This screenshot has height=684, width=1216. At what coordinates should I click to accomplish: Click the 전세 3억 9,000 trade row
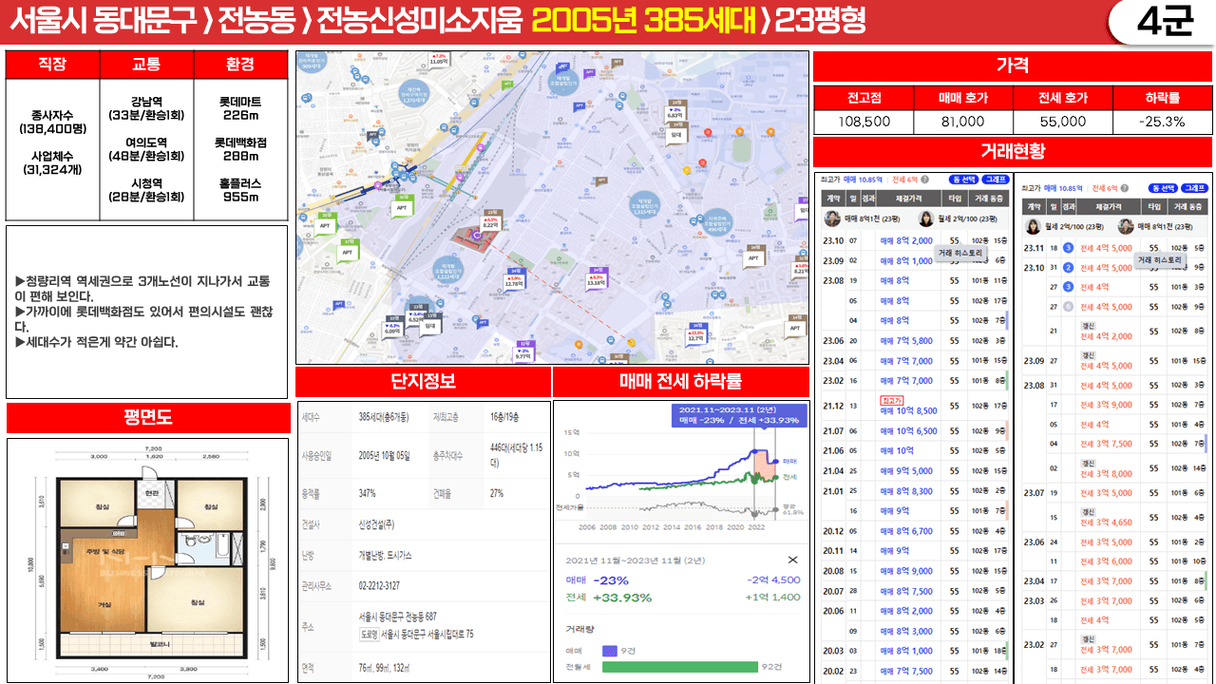1116,405
